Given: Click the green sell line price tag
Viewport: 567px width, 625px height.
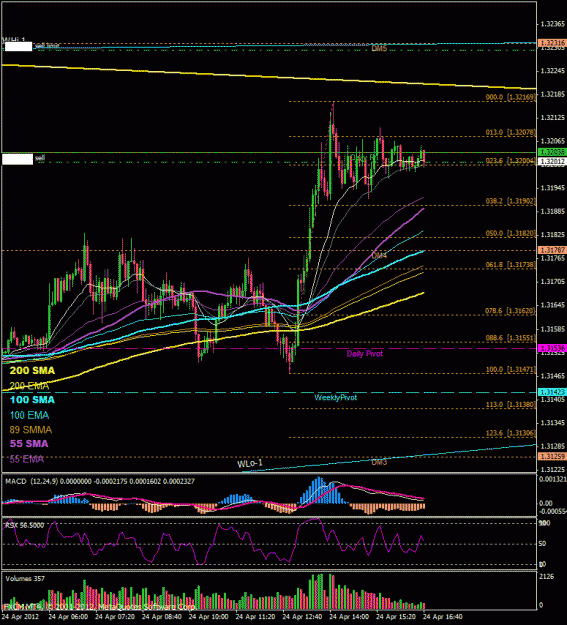Looking at the screenshot, I should pyautogui.click(x=552, y=152).
